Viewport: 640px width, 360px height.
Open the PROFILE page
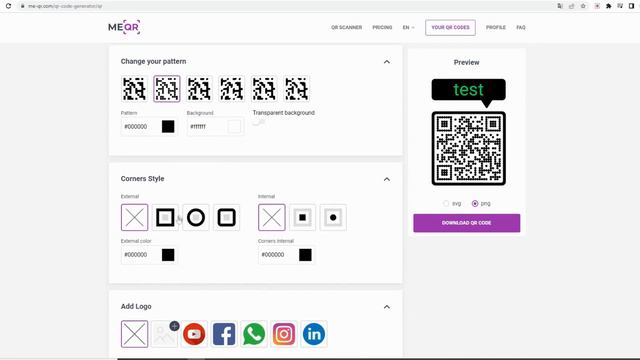496,27
